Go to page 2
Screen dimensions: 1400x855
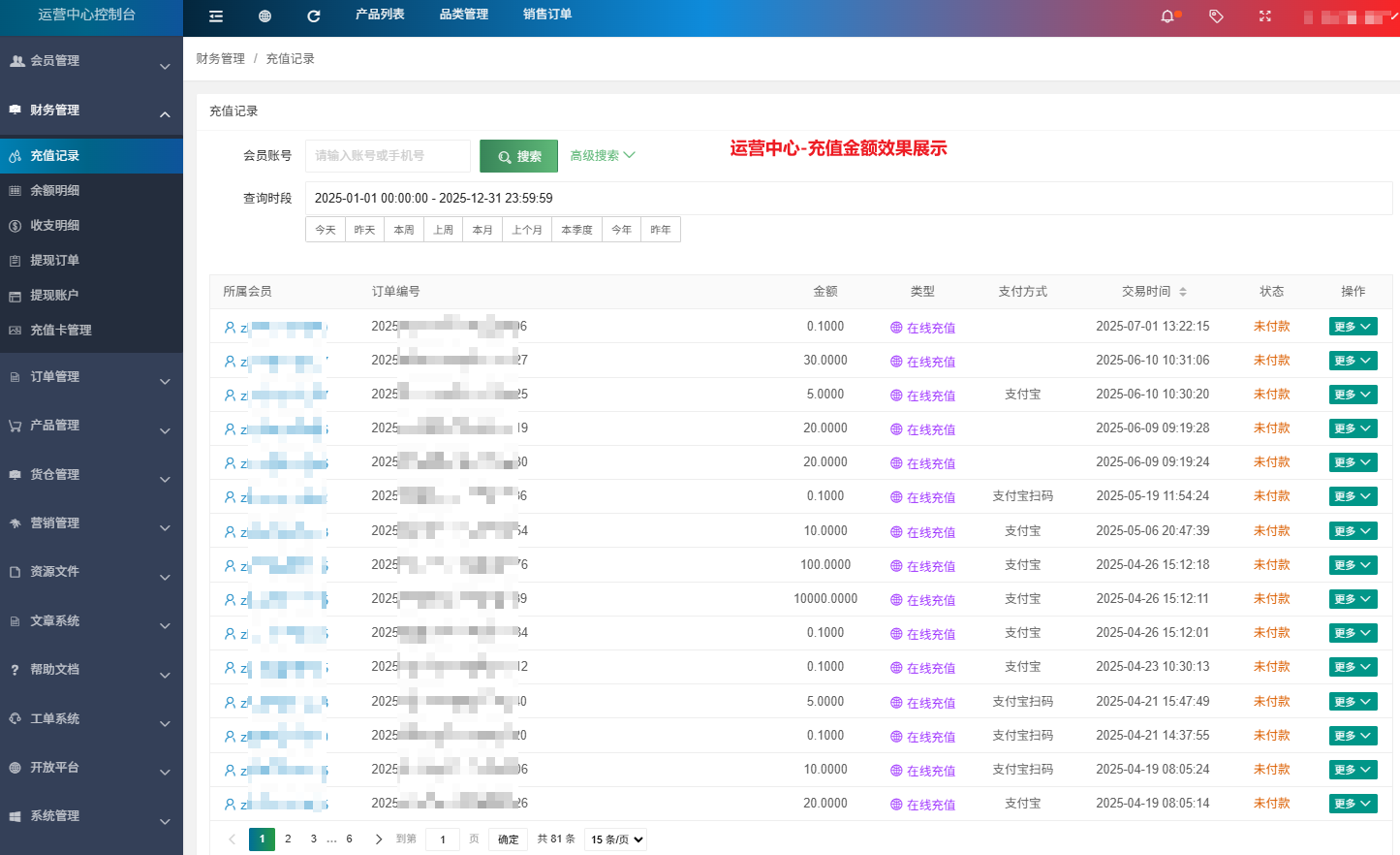[x=288, y=839]
